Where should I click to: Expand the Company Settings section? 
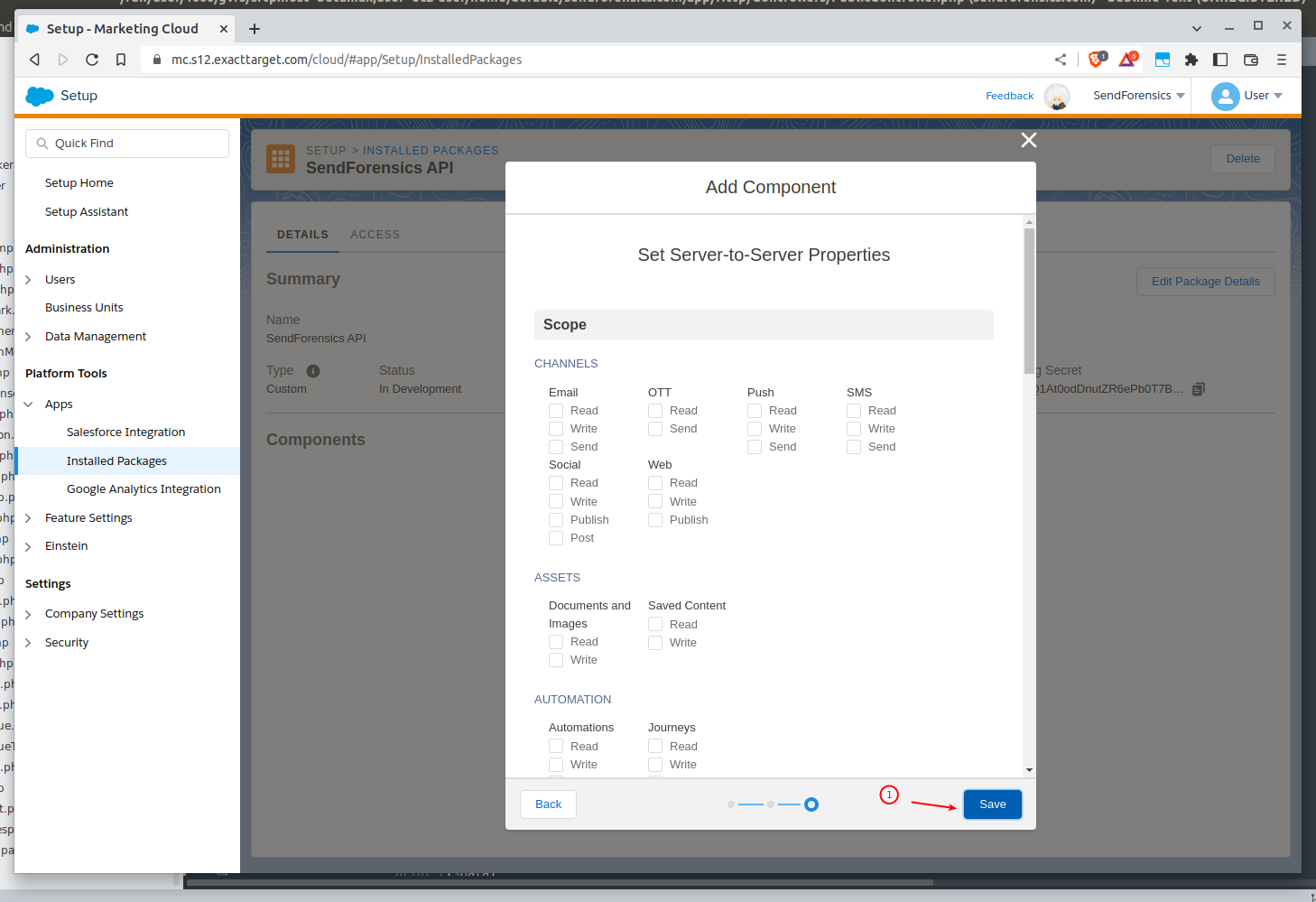tap(28, 614)
